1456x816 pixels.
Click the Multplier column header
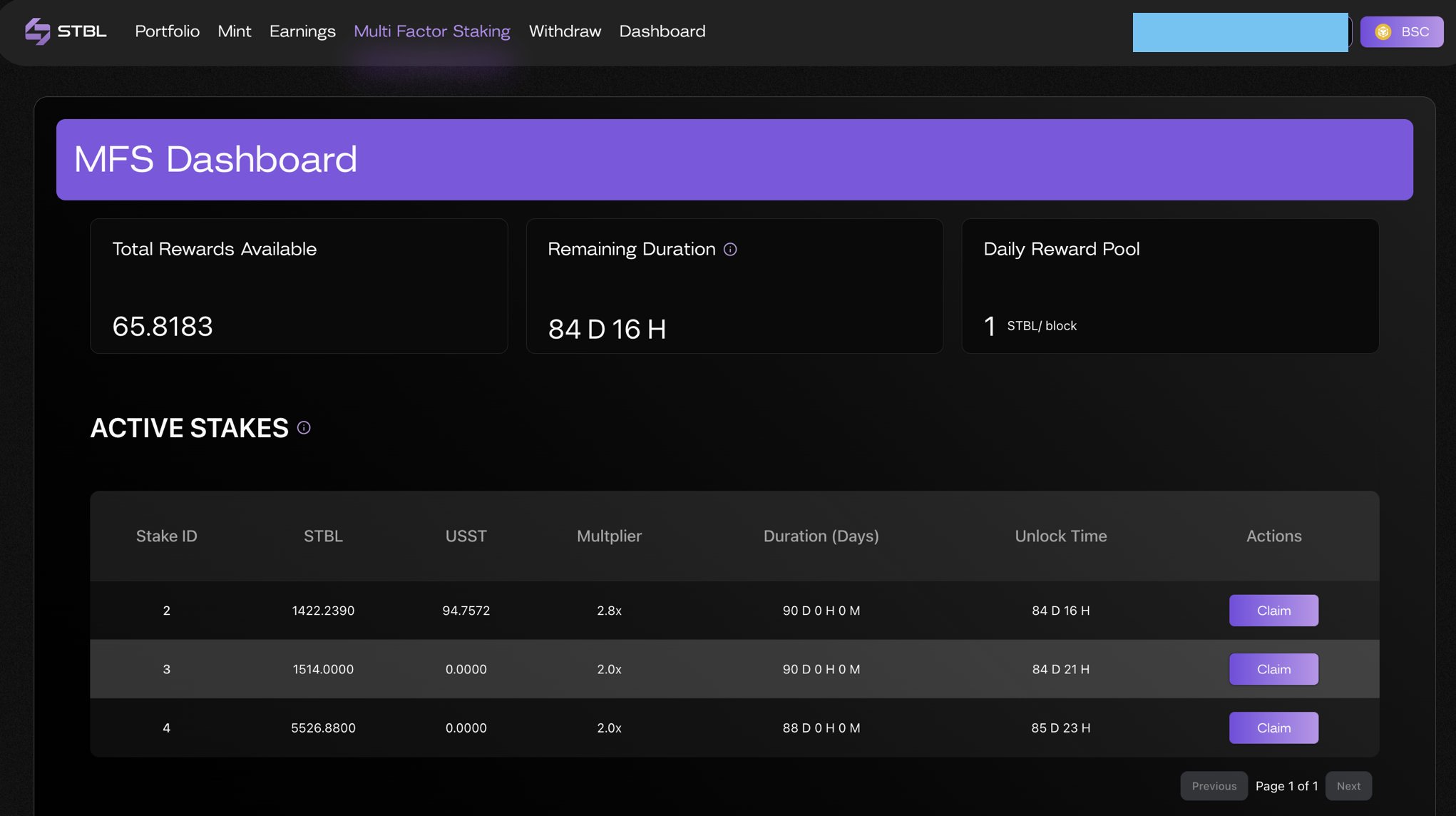pos(609,536)
